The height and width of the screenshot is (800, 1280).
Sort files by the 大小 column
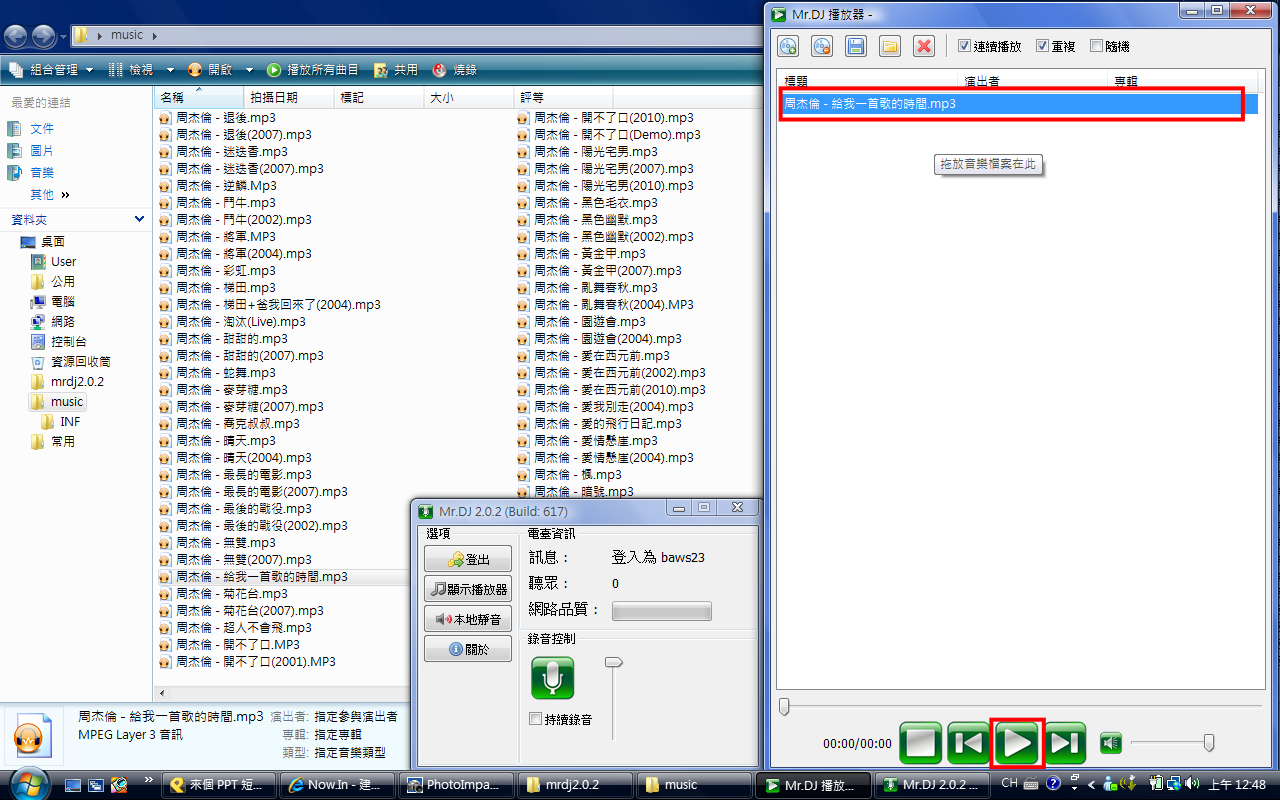469,97
